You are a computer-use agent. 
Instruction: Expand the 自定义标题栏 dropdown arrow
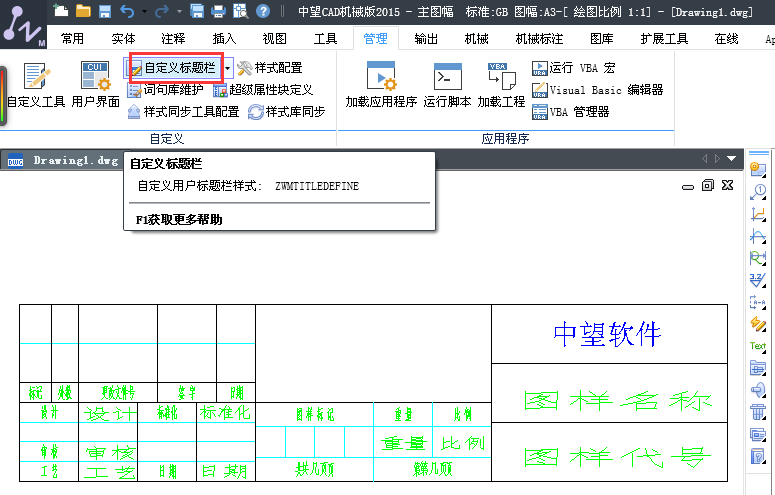[x=228, y=68]
